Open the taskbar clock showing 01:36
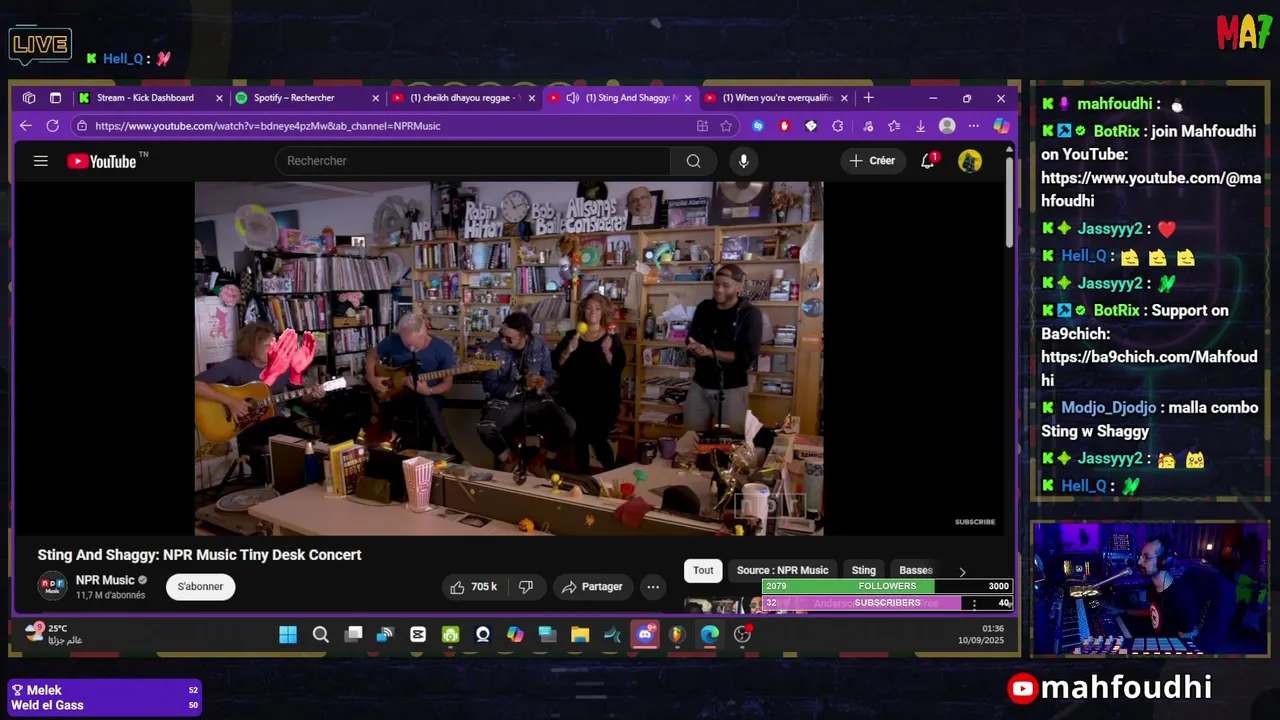 pyautogui.click(x=981, y=634)
